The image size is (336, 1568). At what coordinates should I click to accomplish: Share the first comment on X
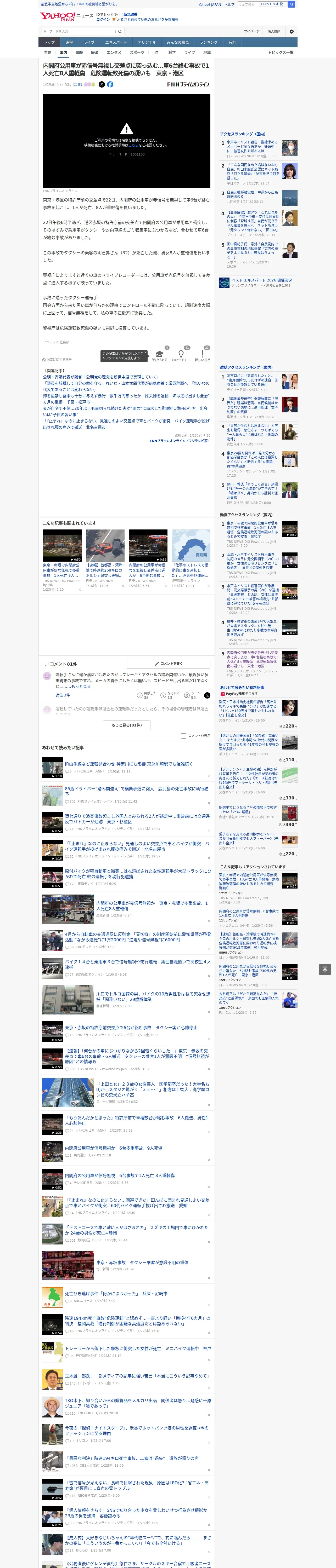tap(207, 695)
